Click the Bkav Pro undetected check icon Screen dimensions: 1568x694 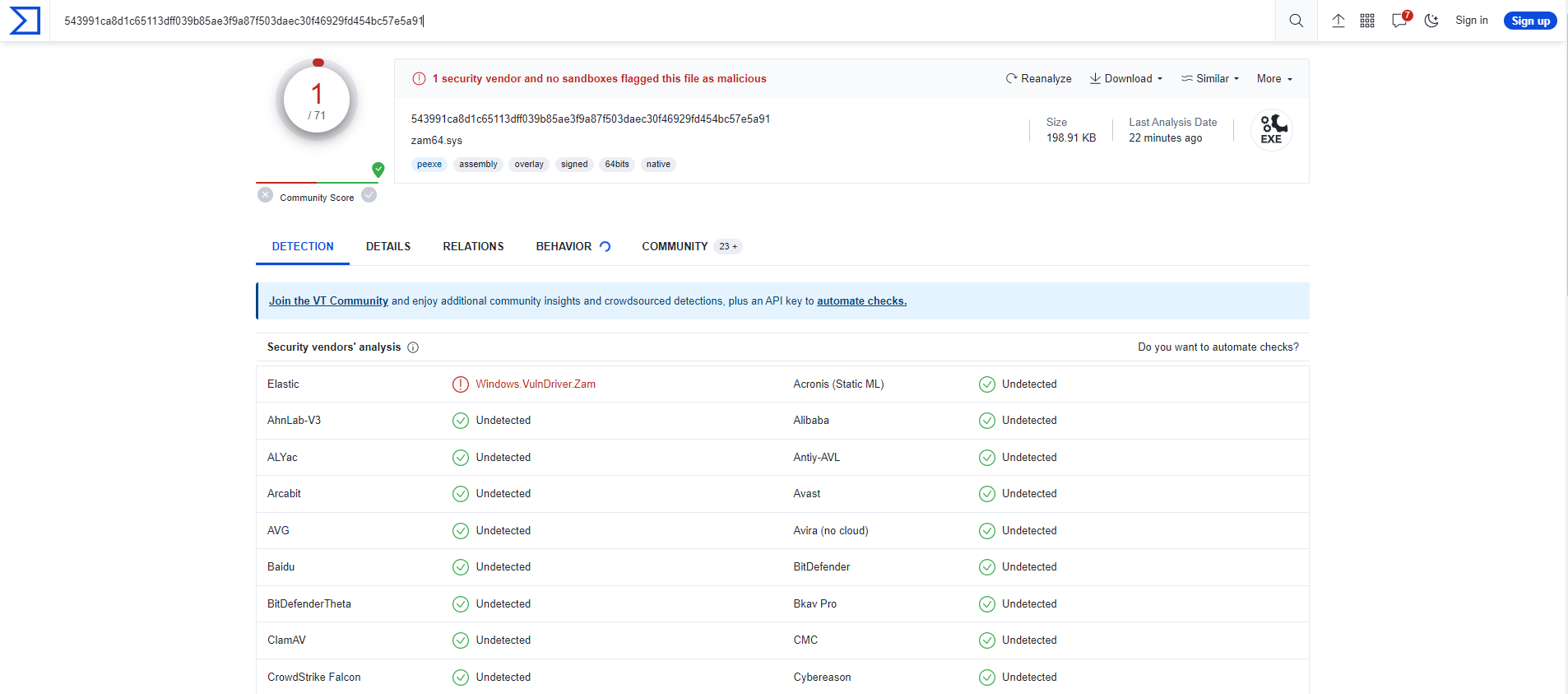pos(987,604)
